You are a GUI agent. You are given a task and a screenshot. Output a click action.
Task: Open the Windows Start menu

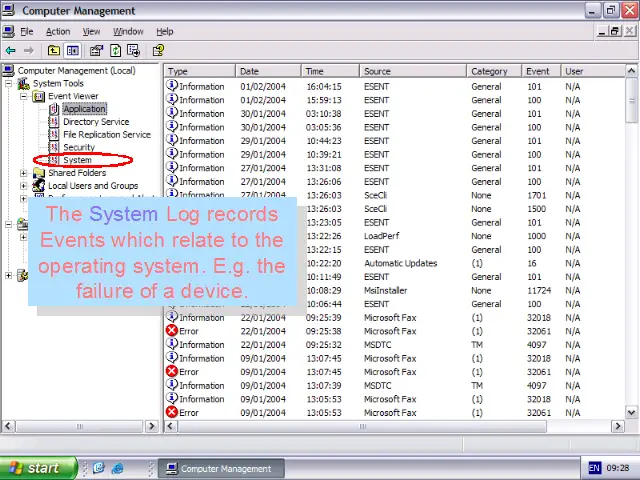pos(38,468)
